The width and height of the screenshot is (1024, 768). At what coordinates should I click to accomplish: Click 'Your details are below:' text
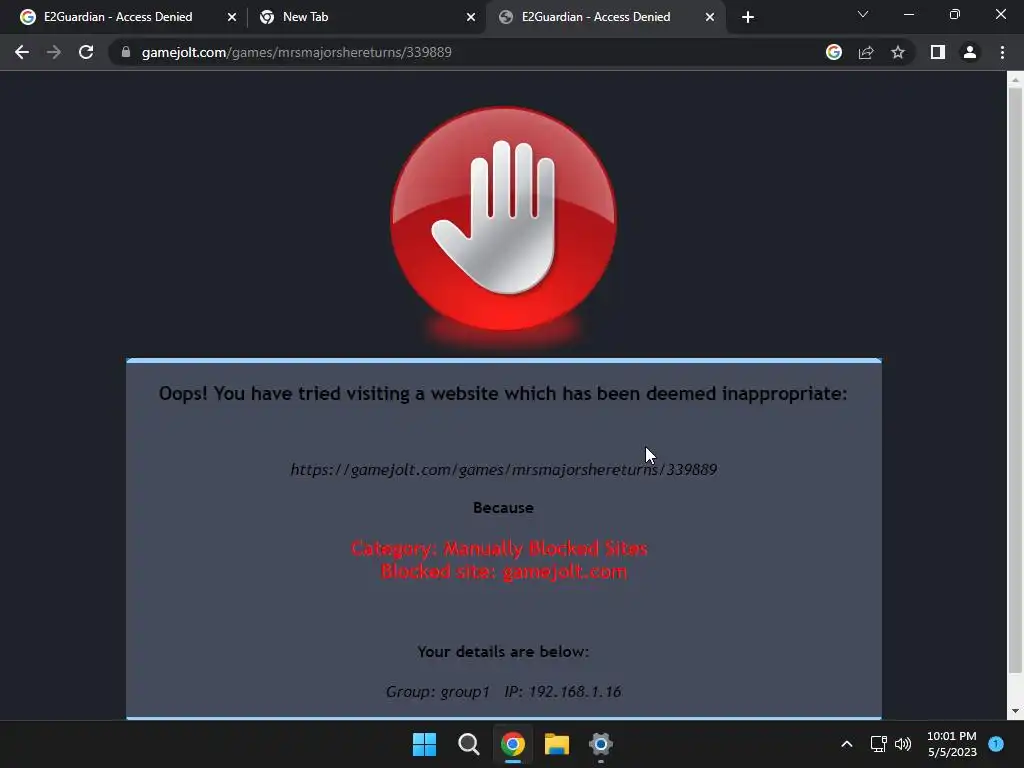coord(504,652)
